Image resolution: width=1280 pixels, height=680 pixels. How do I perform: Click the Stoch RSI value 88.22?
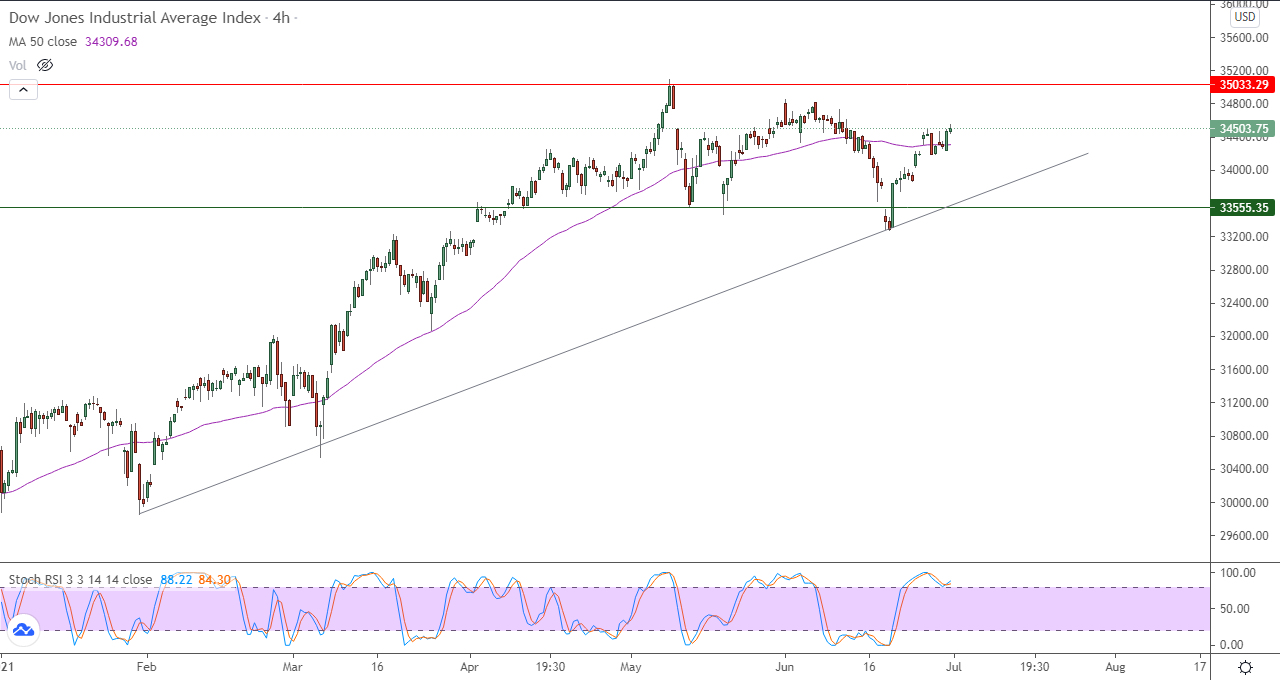(176, 579)
